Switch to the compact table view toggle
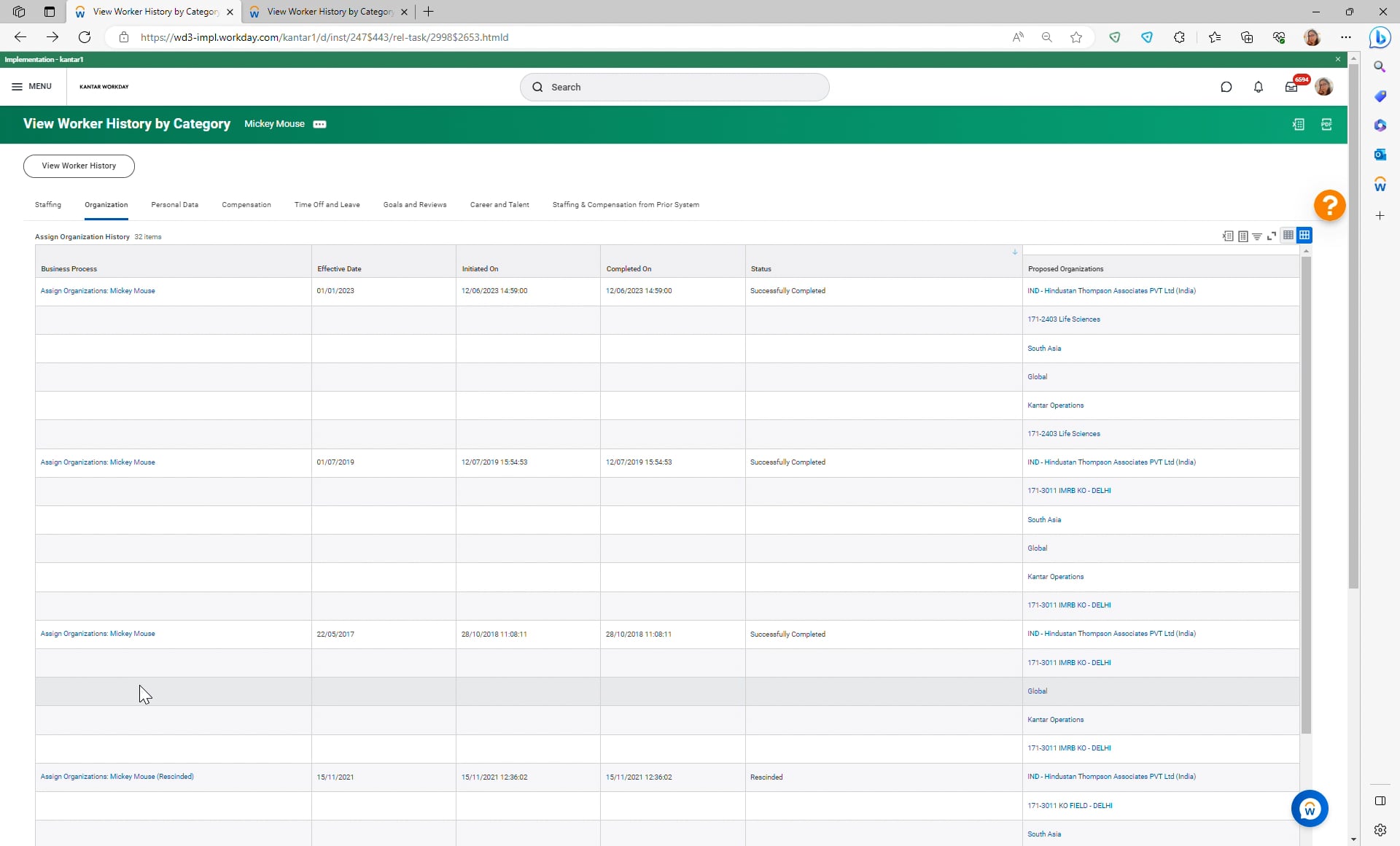Image resolution: width=1400 pixels, height=846 pixels. [1288, 235]
